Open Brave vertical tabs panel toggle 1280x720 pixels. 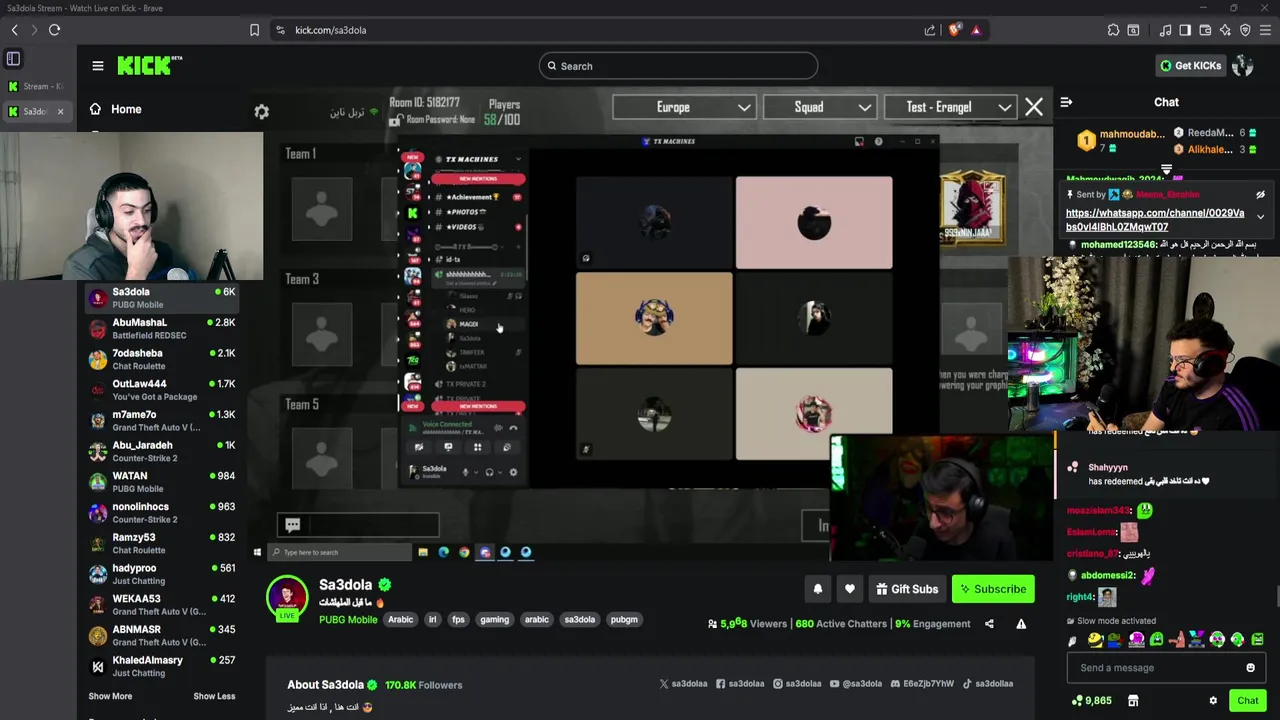click(x=13, y=59)
